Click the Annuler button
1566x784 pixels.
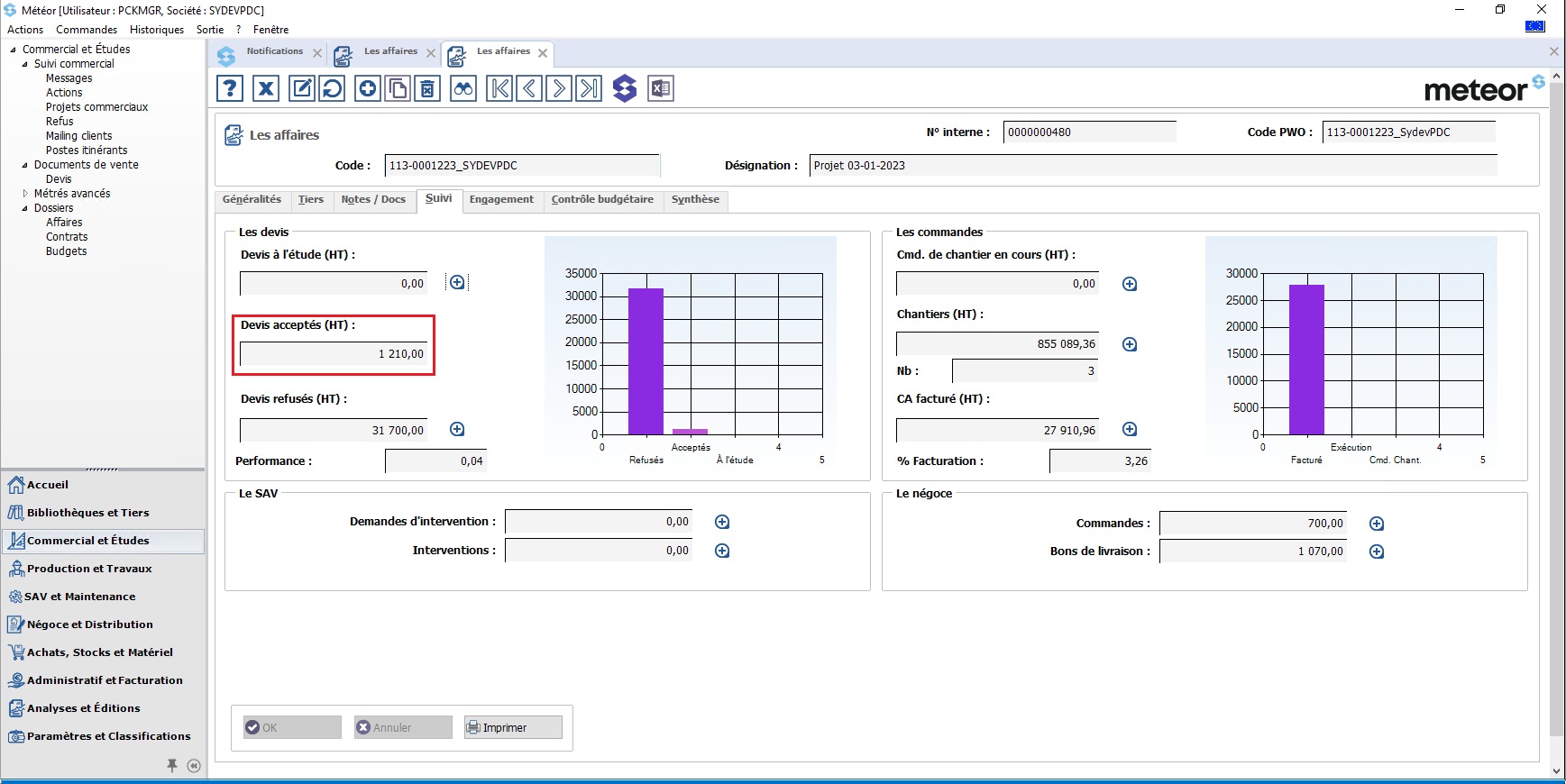tap(403, 727)
